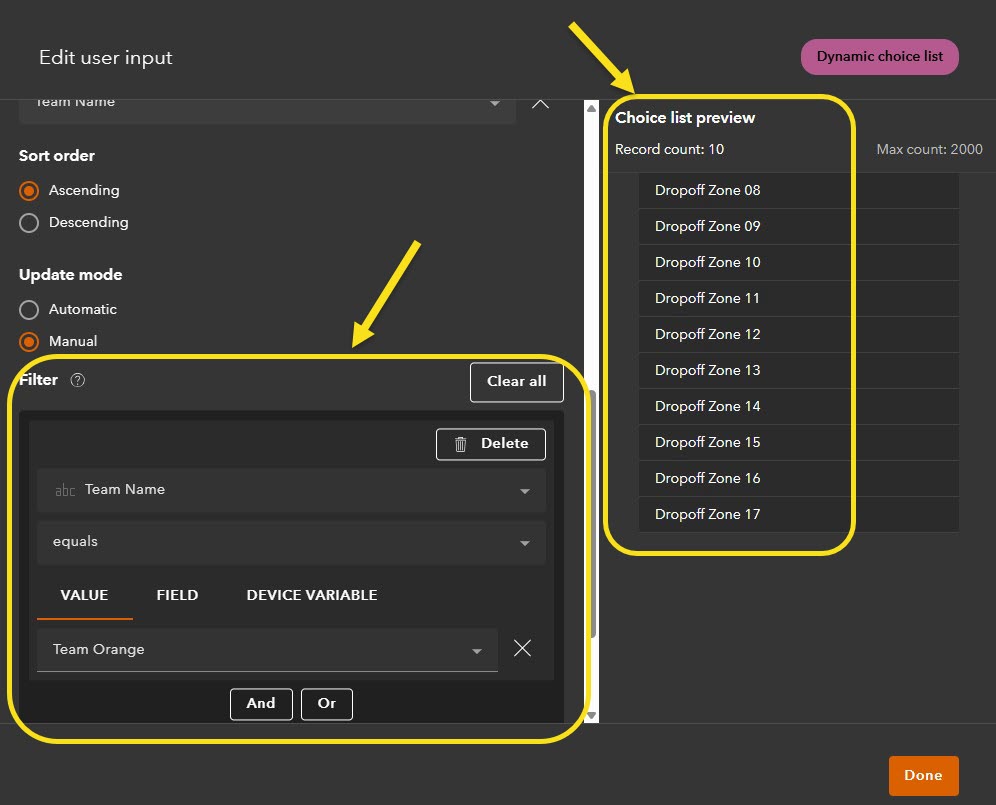Viewport: 996px width, 805px height.
Task: Open the Team Orange value dropdown
Action: pos(477,650)
